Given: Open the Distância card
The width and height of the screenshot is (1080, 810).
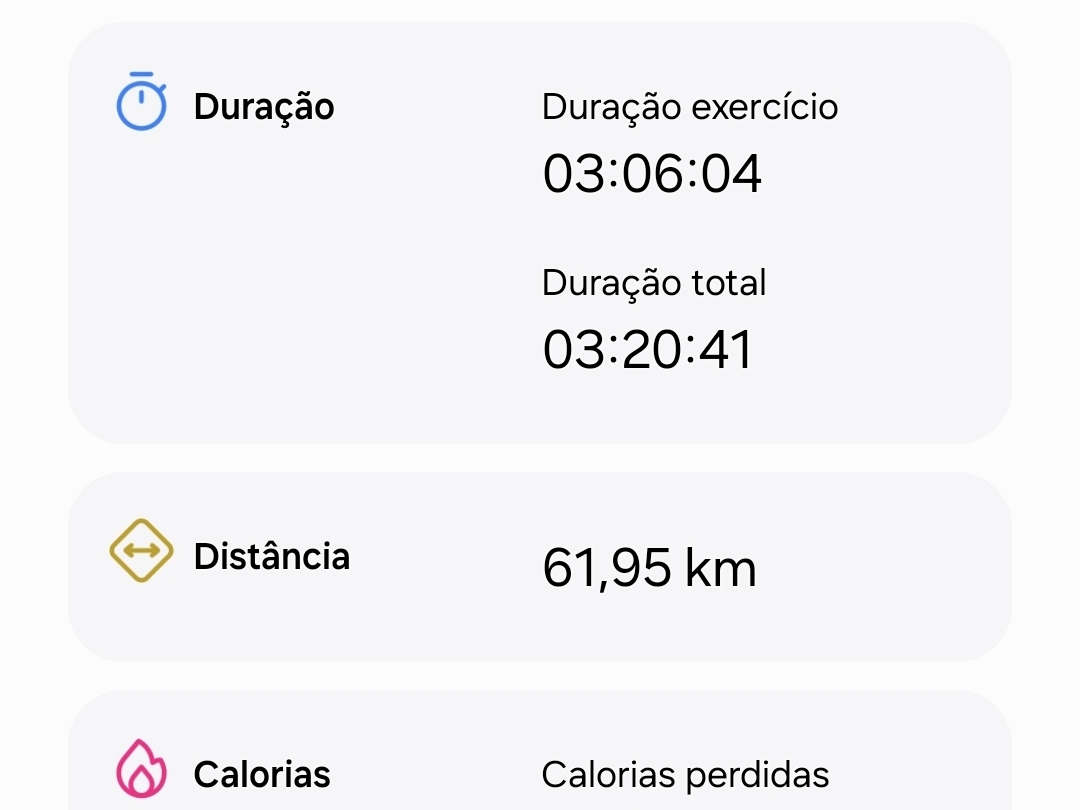Looking at the screenshot, I should (x=540, y=567).
